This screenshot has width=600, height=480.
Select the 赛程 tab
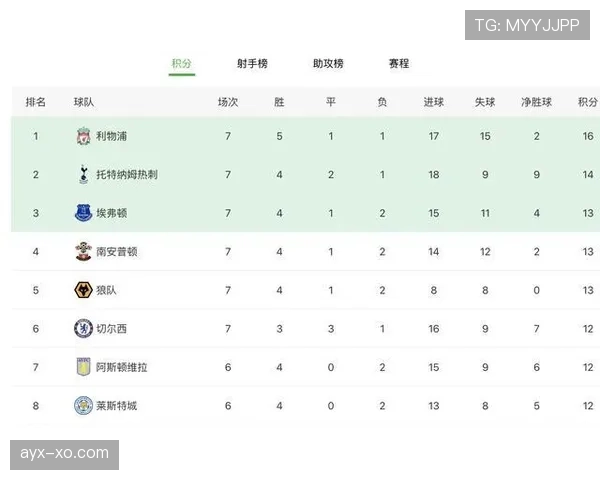399,63
